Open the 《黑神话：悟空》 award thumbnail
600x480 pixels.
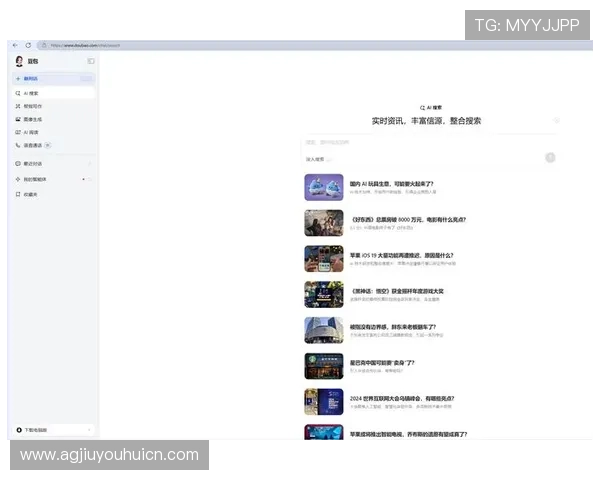click(x=324, y=294)
